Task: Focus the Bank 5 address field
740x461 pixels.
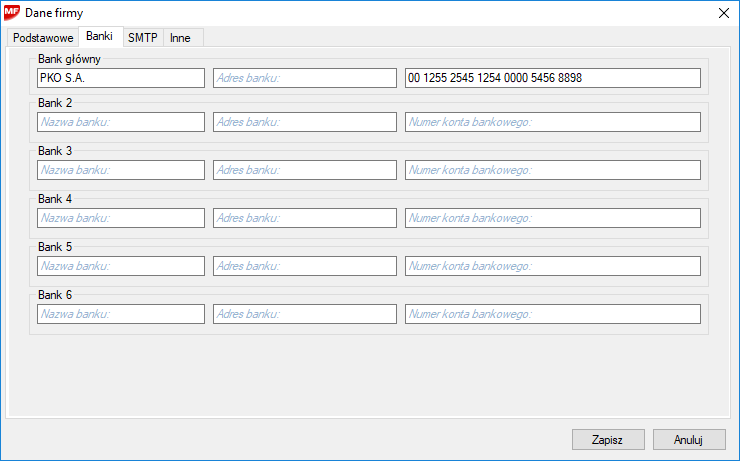Action: tap(304, 266)
